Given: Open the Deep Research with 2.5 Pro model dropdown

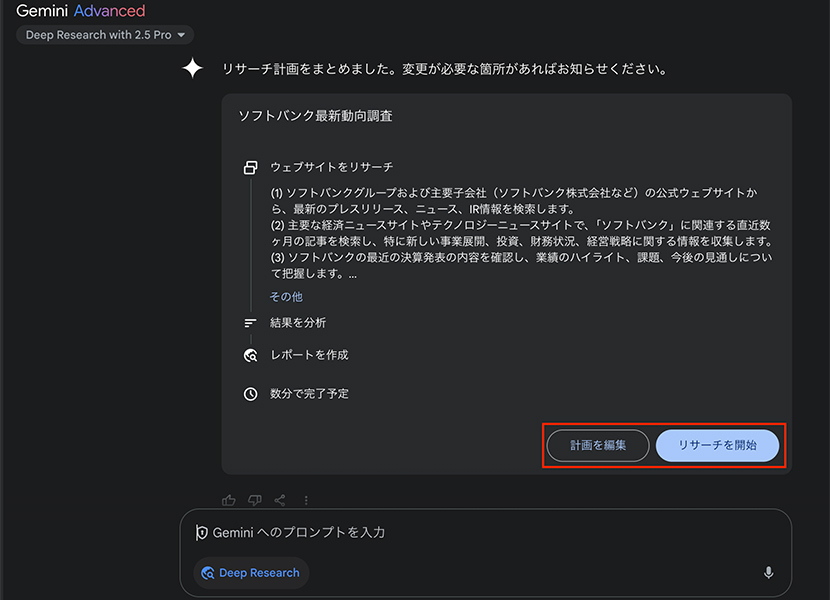Looking at the screenshot, I should [105, 35].
